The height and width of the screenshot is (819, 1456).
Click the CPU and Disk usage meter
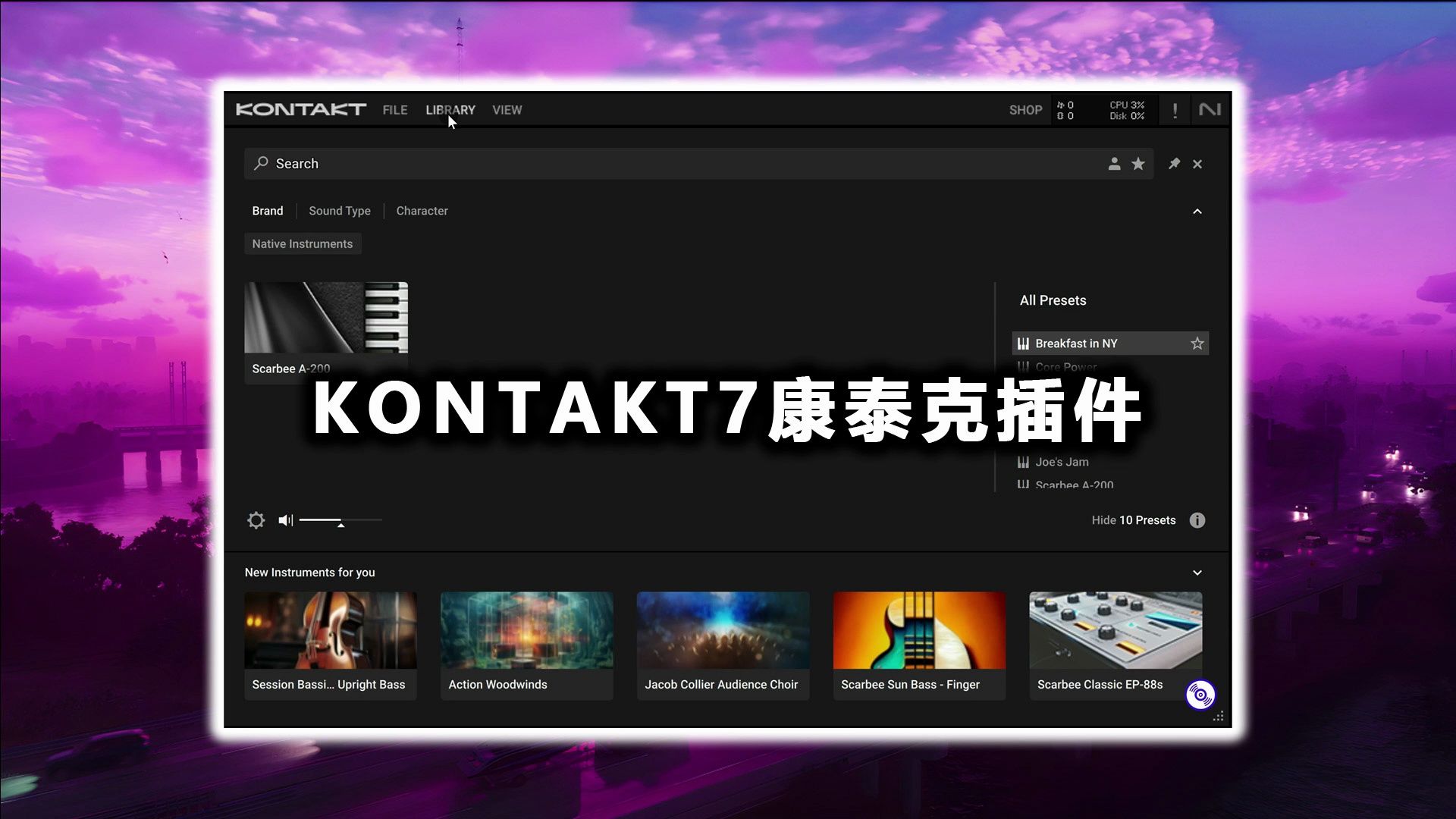[1127, 111]
